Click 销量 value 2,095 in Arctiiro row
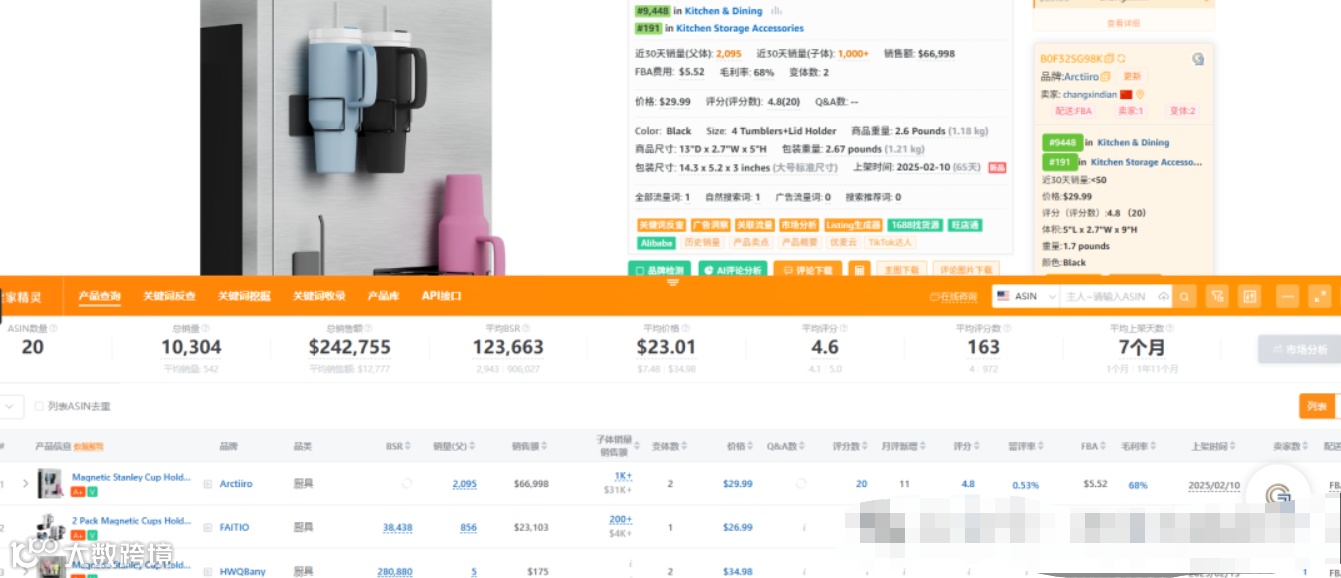Viewport: 1341px width, 578px height. [x=464, y=484]
